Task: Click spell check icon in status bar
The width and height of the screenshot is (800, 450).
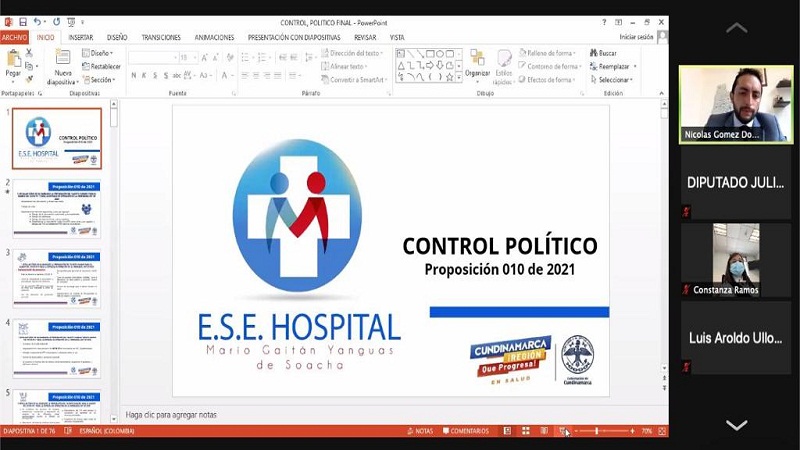Action: click(x=68, y=431)
